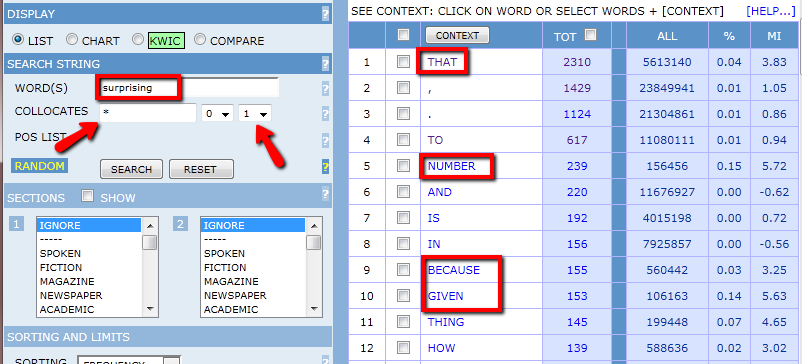Click scroll-down arrow of sections list 1

[x=150, y=308]
